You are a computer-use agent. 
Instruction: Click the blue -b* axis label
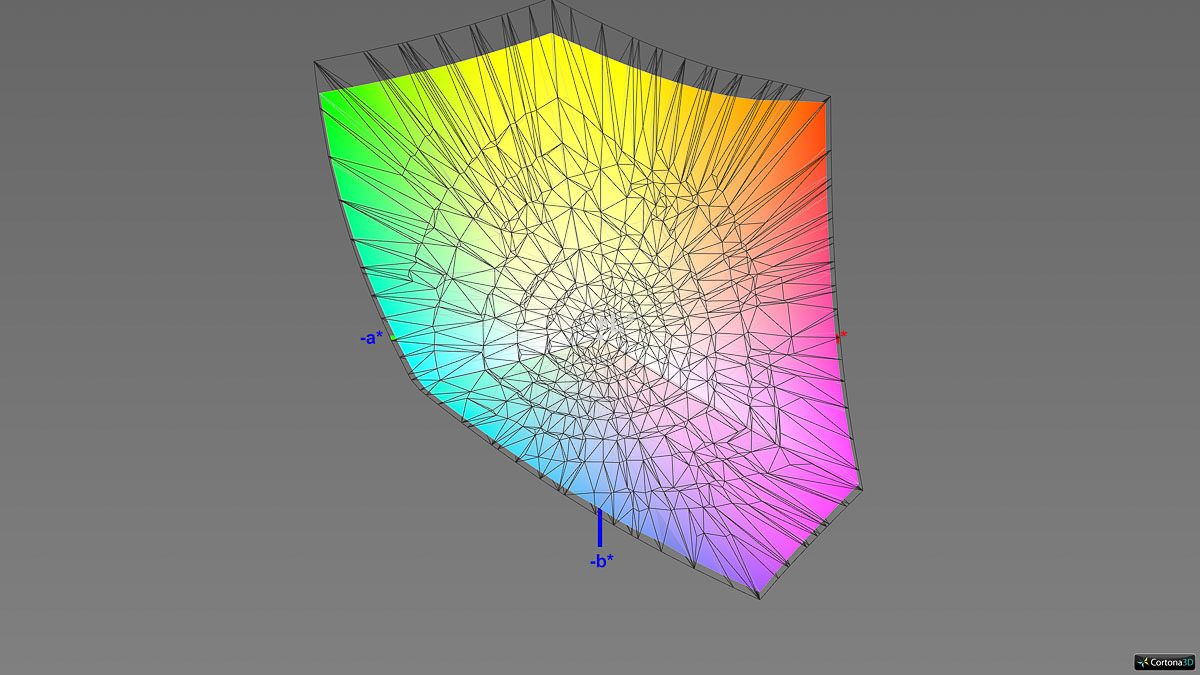point(601,562)
